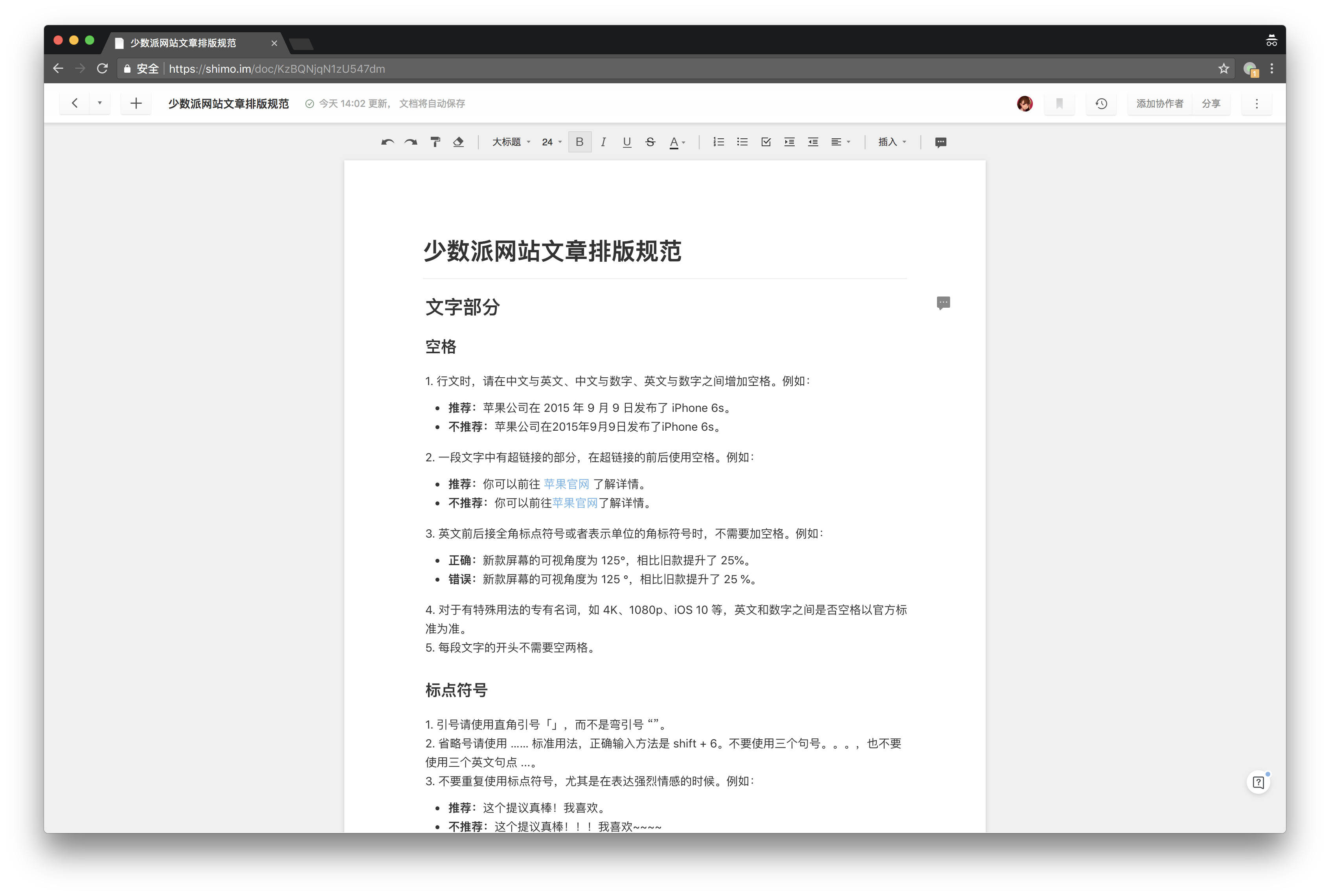Image resolution: width=1330 pixels, height=896 pixels.
Task: Go back to the document list
Action: (x=74, y=103)
